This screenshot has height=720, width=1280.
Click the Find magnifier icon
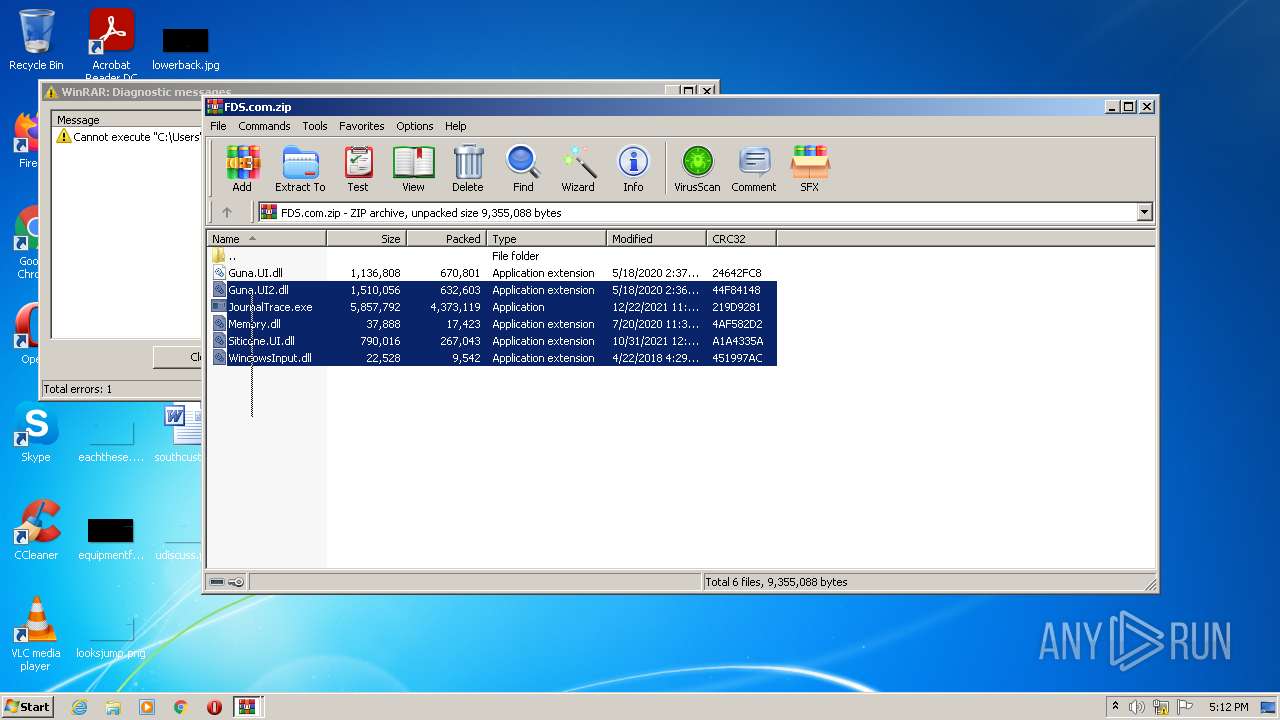coord(523,168)
